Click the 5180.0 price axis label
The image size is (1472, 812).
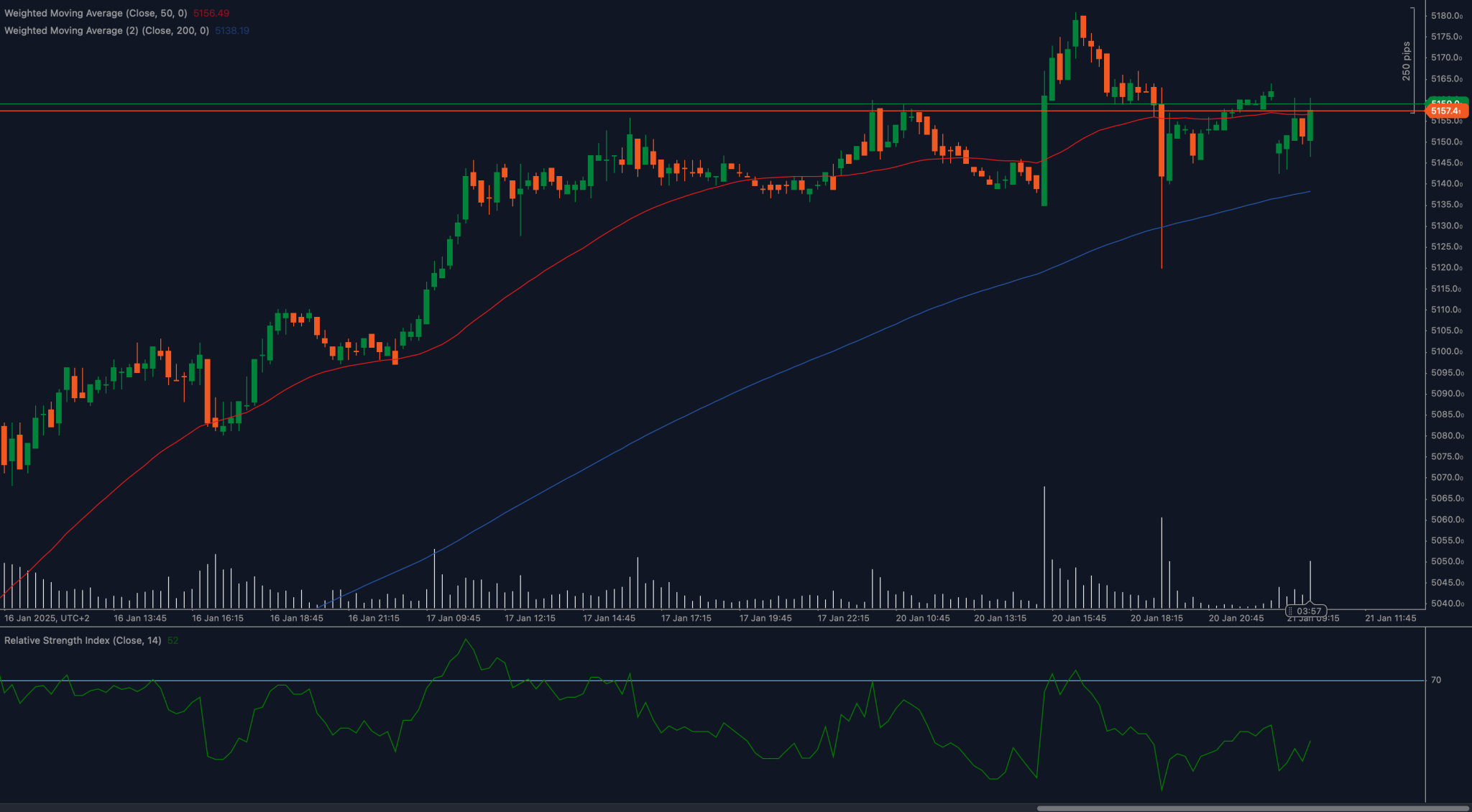coord(1446,16)
